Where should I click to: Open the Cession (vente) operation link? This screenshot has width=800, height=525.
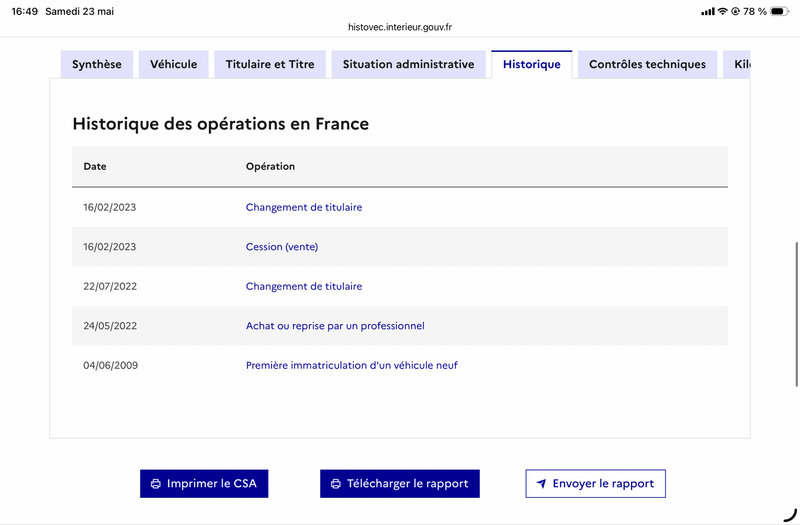point(282,247)
